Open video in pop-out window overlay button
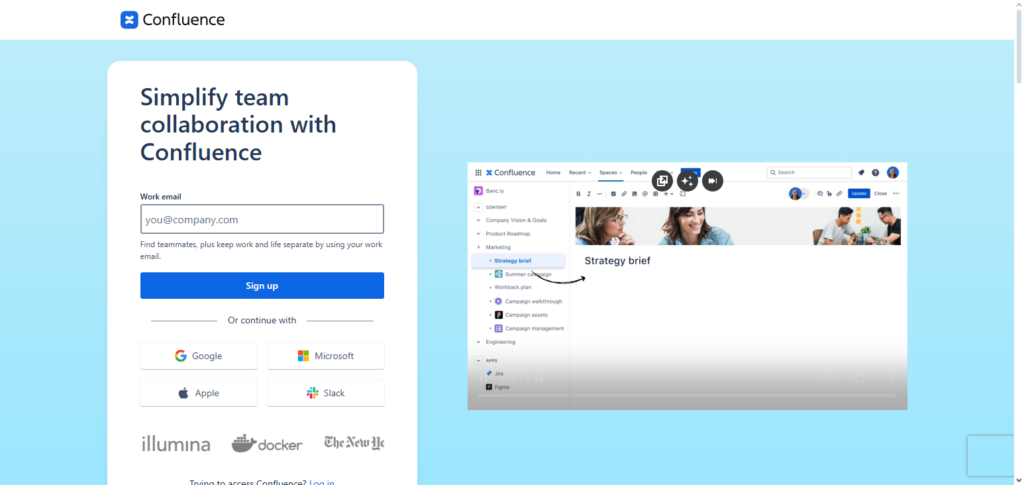Viewport: 1024px width, 485px height. pos(662,181)
